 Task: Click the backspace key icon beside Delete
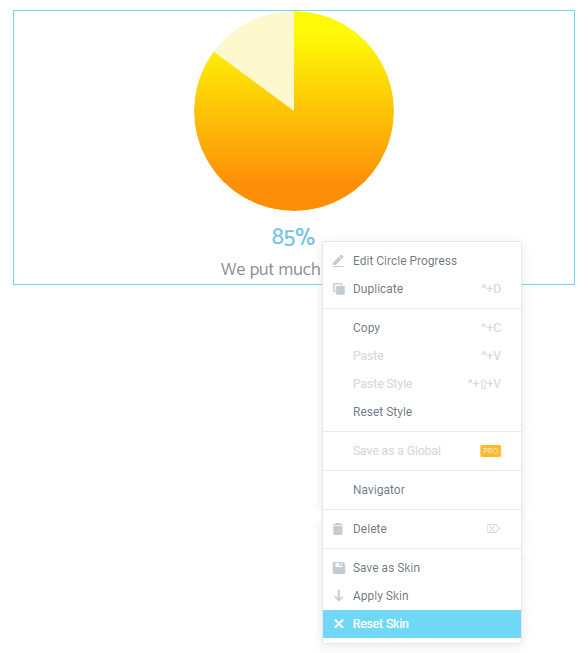[493, 528]
